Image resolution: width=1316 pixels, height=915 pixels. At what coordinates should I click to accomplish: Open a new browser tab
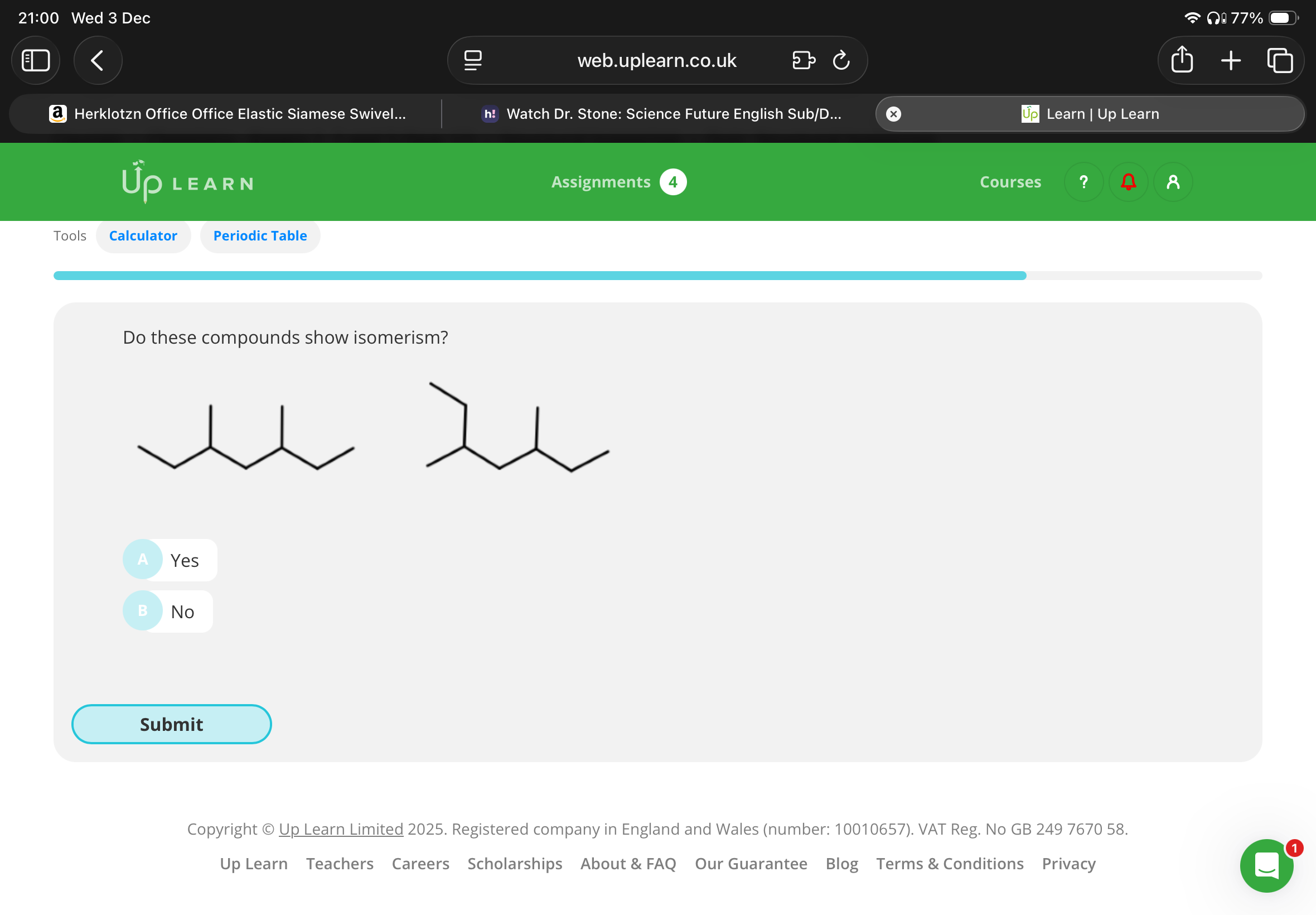1230,60
